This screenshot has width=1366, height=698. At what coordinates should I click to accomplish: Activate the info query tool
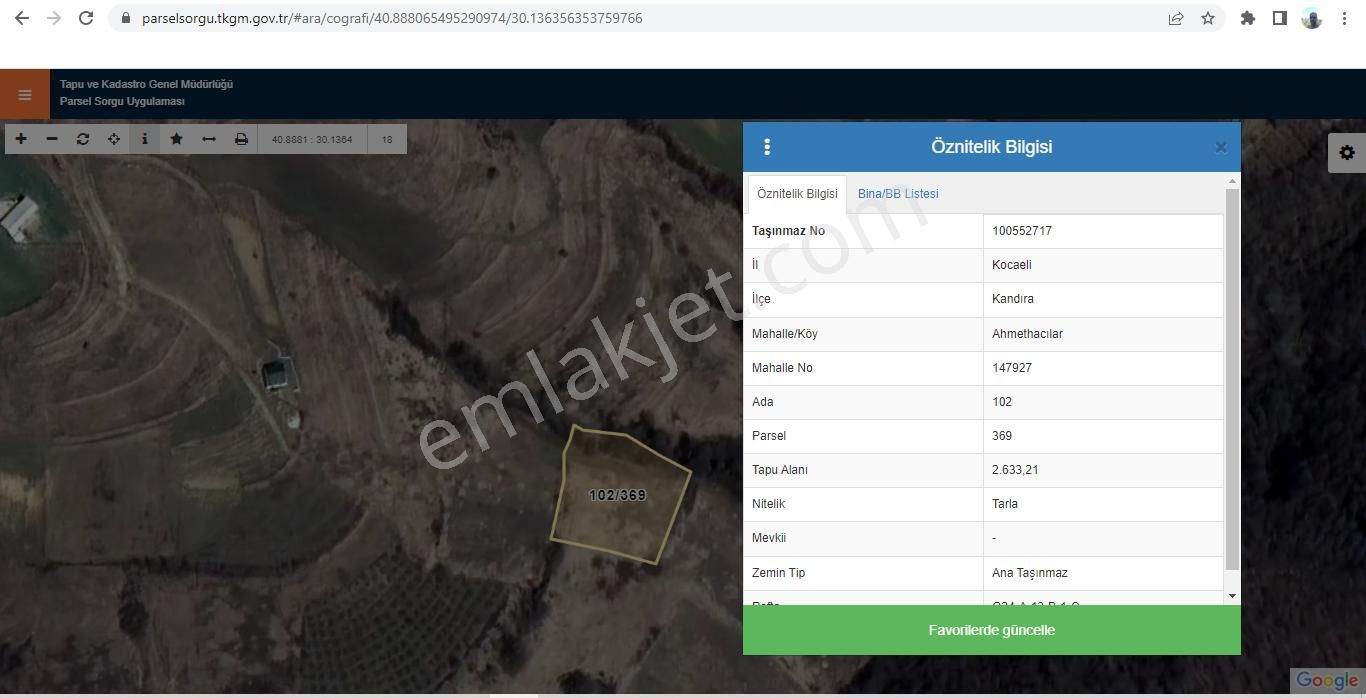145,139
